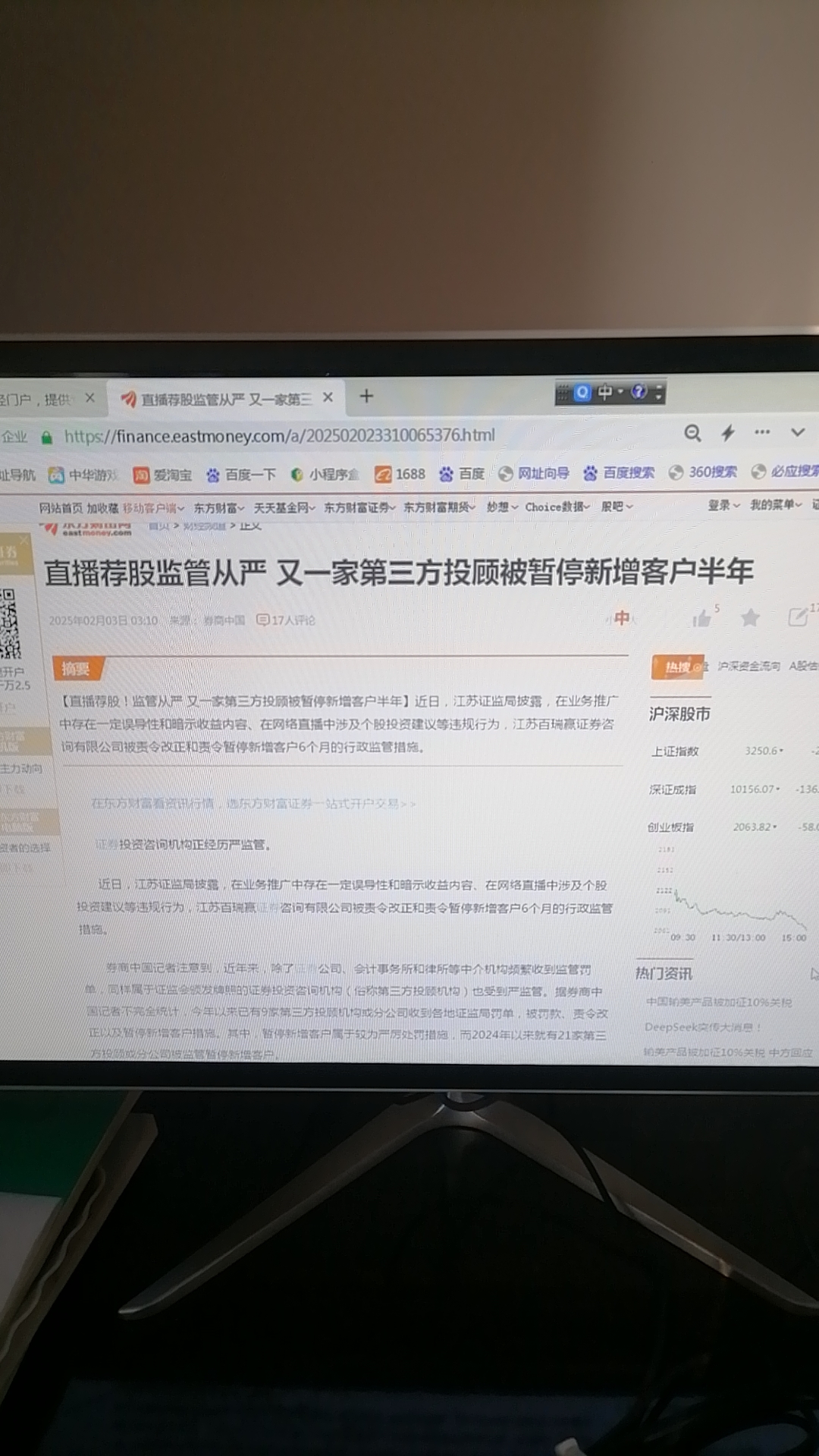
Task: Switch to the 直播荐股监管从严 tab
Action: 226,399
